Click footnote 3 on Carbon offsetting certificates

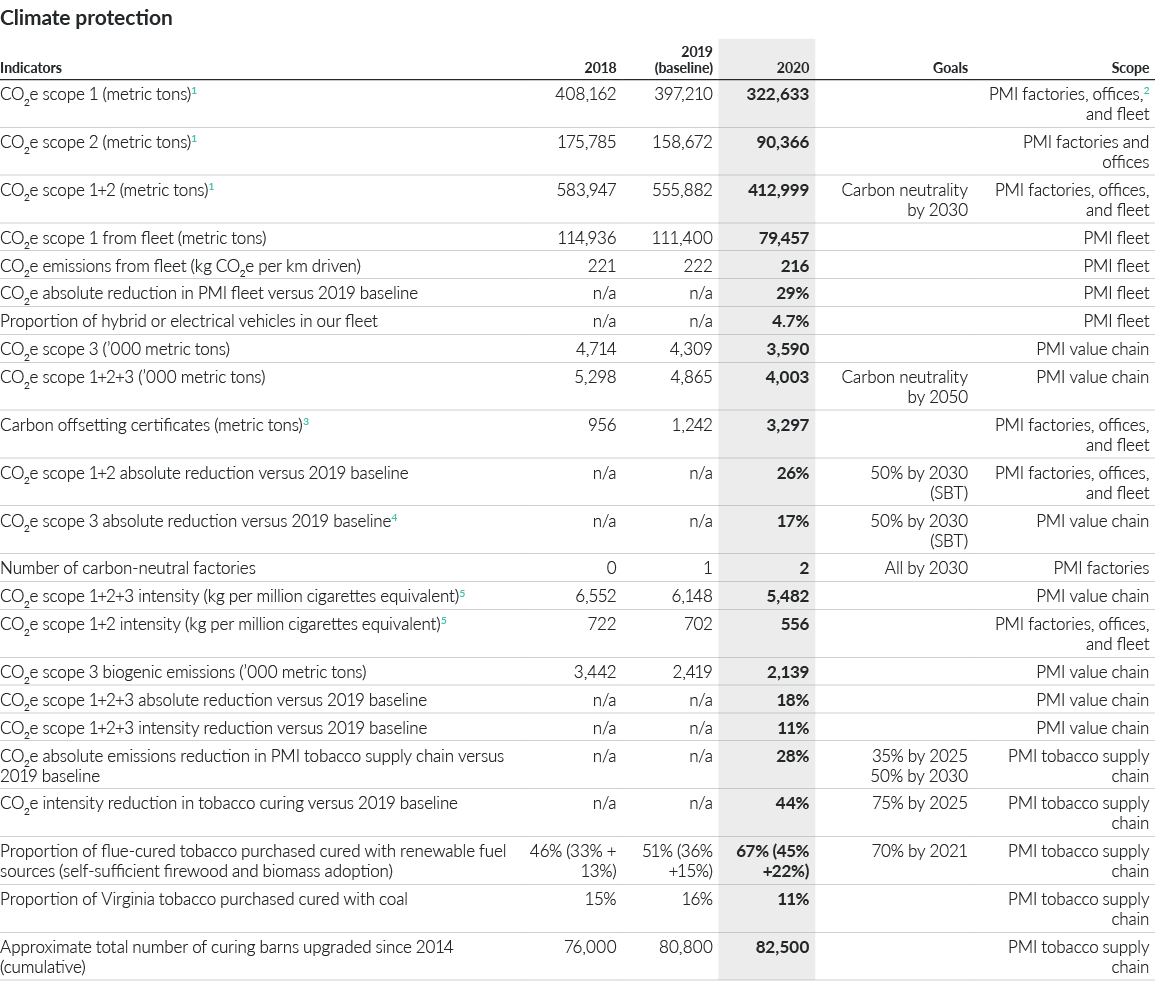coord(306,419)
